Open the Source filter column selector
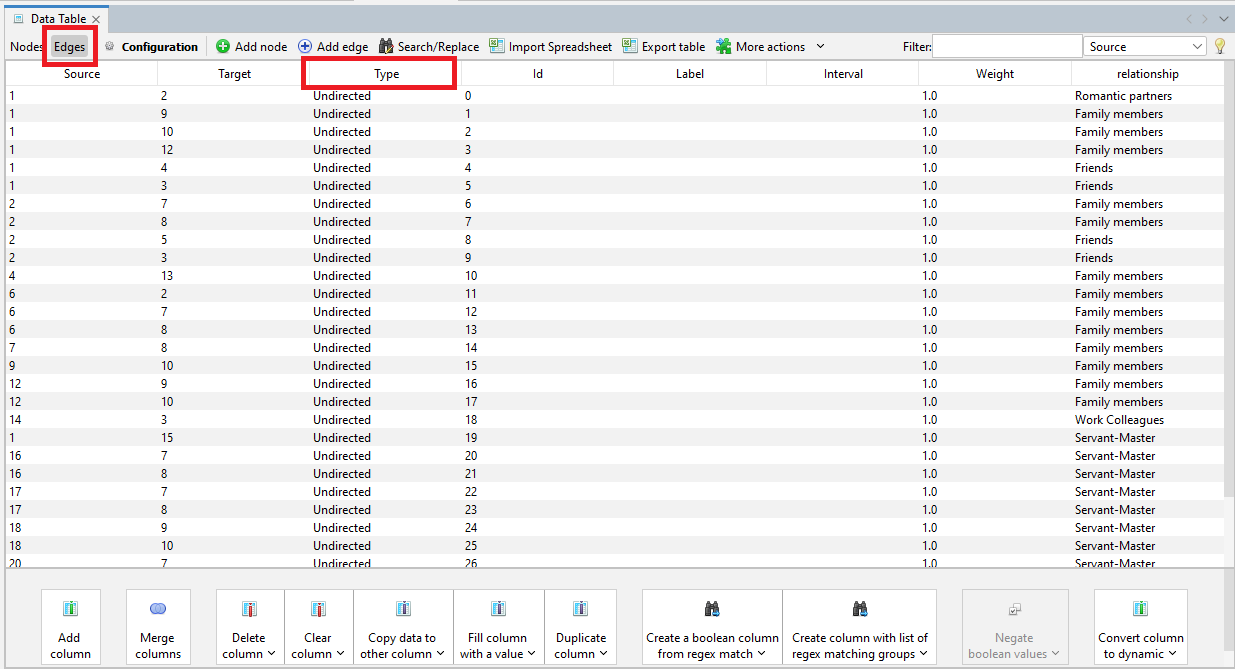 (1144, 46)
